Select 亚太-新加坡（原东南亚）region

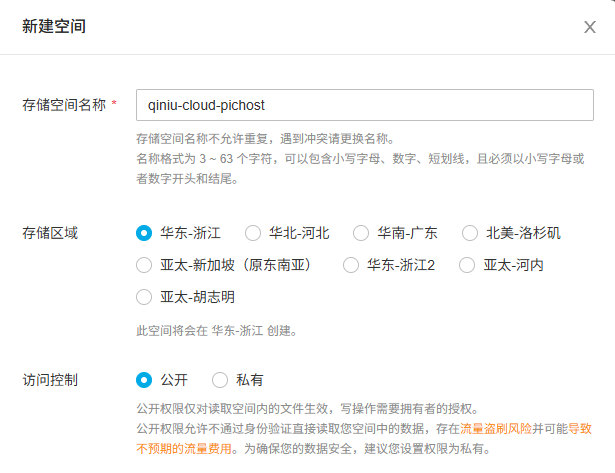point(144,265)
